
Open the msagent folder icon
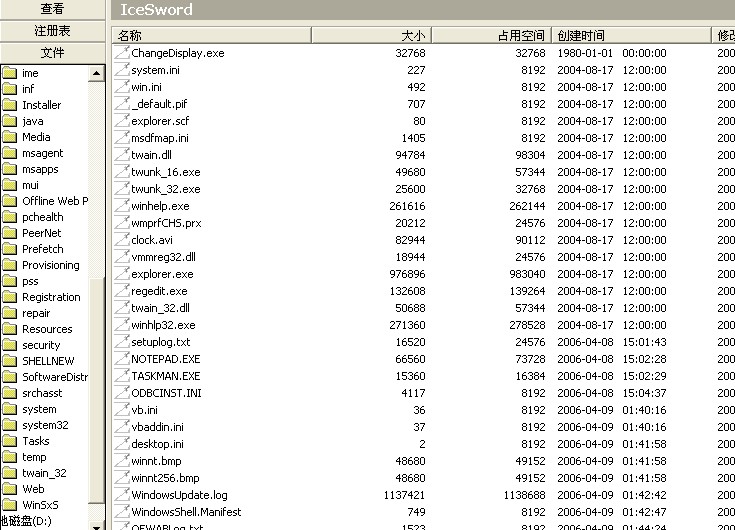(9, 153)
